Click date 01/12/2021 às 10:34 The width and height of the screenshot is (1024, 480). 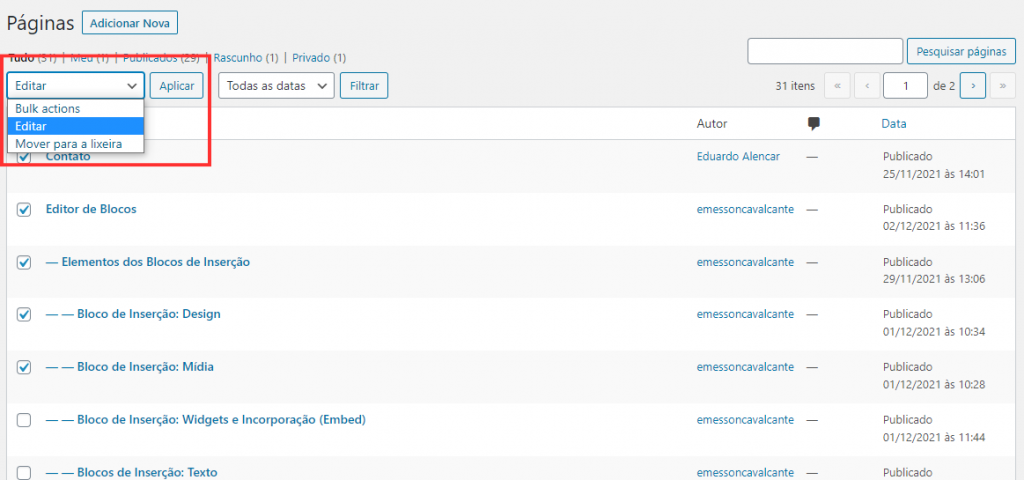point(934,332)
